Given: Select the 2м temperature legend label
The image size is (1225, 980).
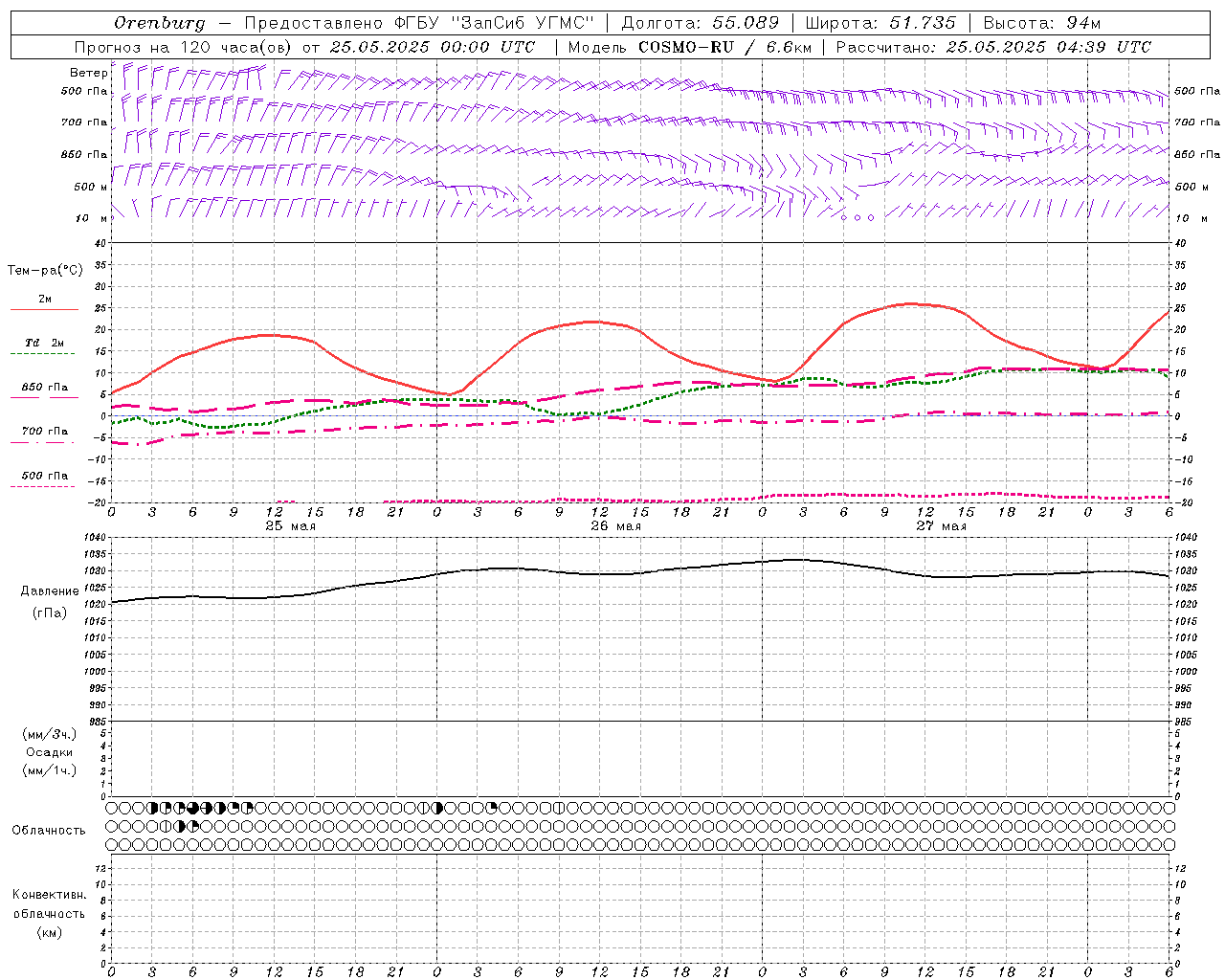Looking at the screenshot, I should point(45,300).
